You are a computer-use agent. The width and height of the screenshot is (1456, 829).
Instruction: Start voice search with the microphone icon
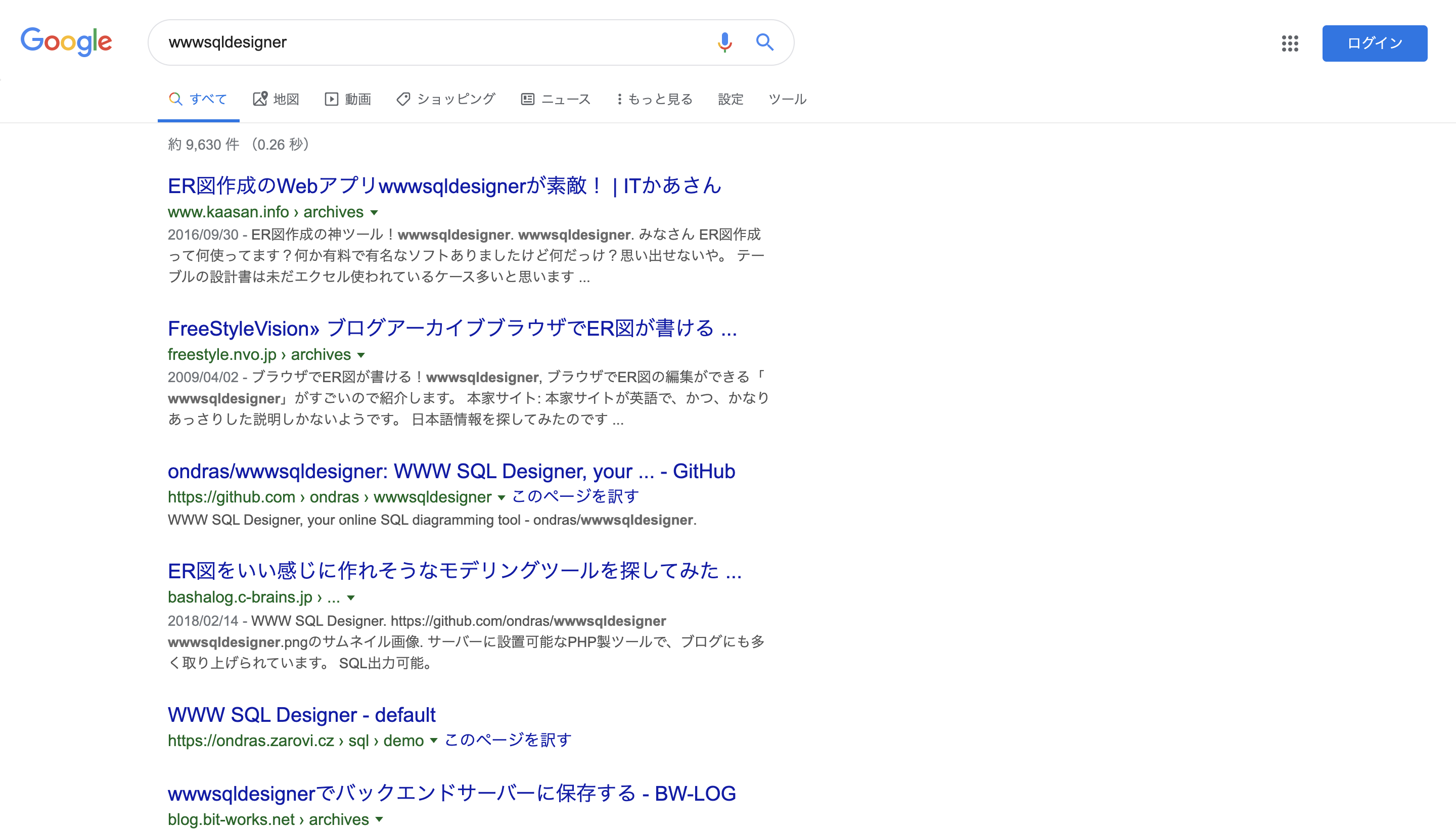click(724, 42)
